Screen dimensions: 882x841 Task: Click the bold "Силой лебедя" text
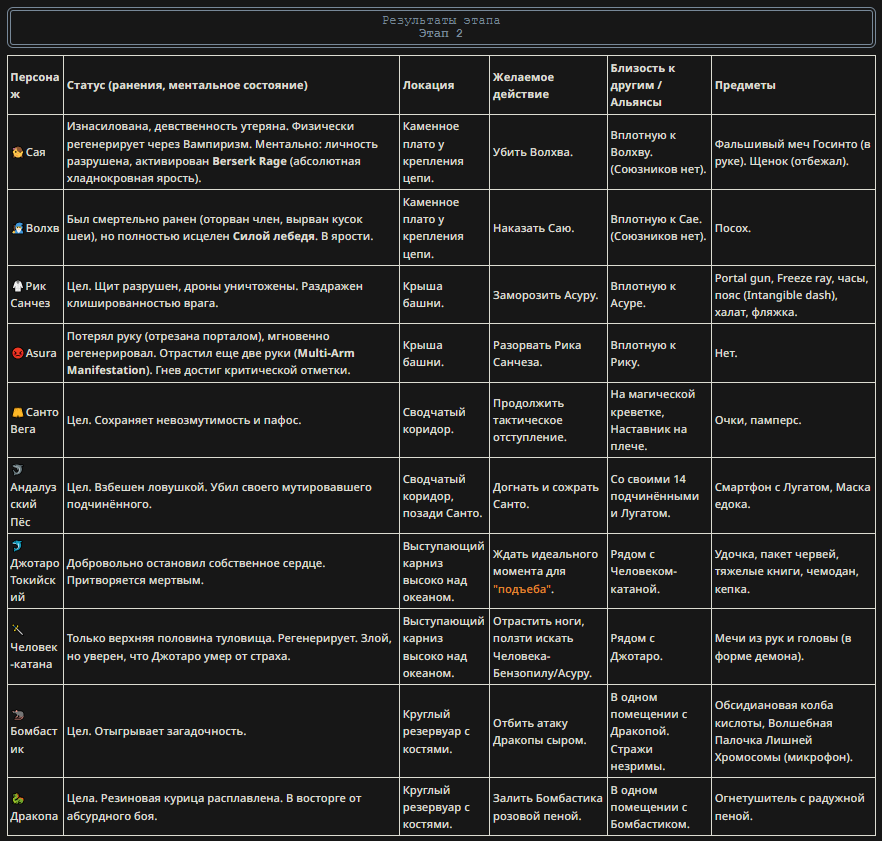tap(274, 236)
